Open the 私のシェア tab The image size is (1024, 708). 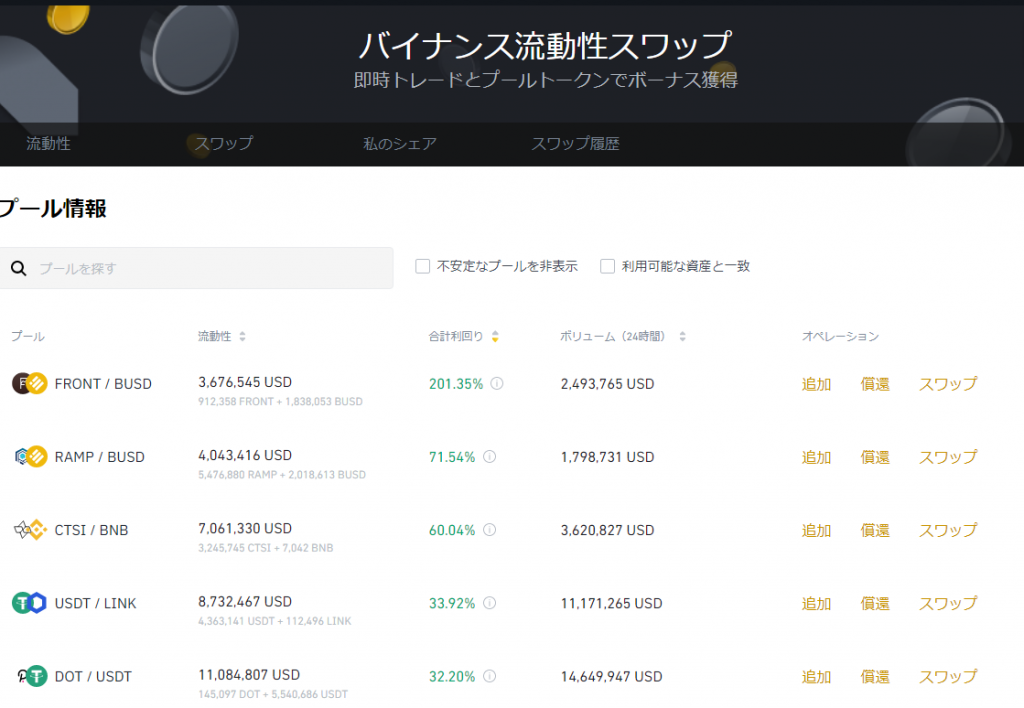pos(400,144)
